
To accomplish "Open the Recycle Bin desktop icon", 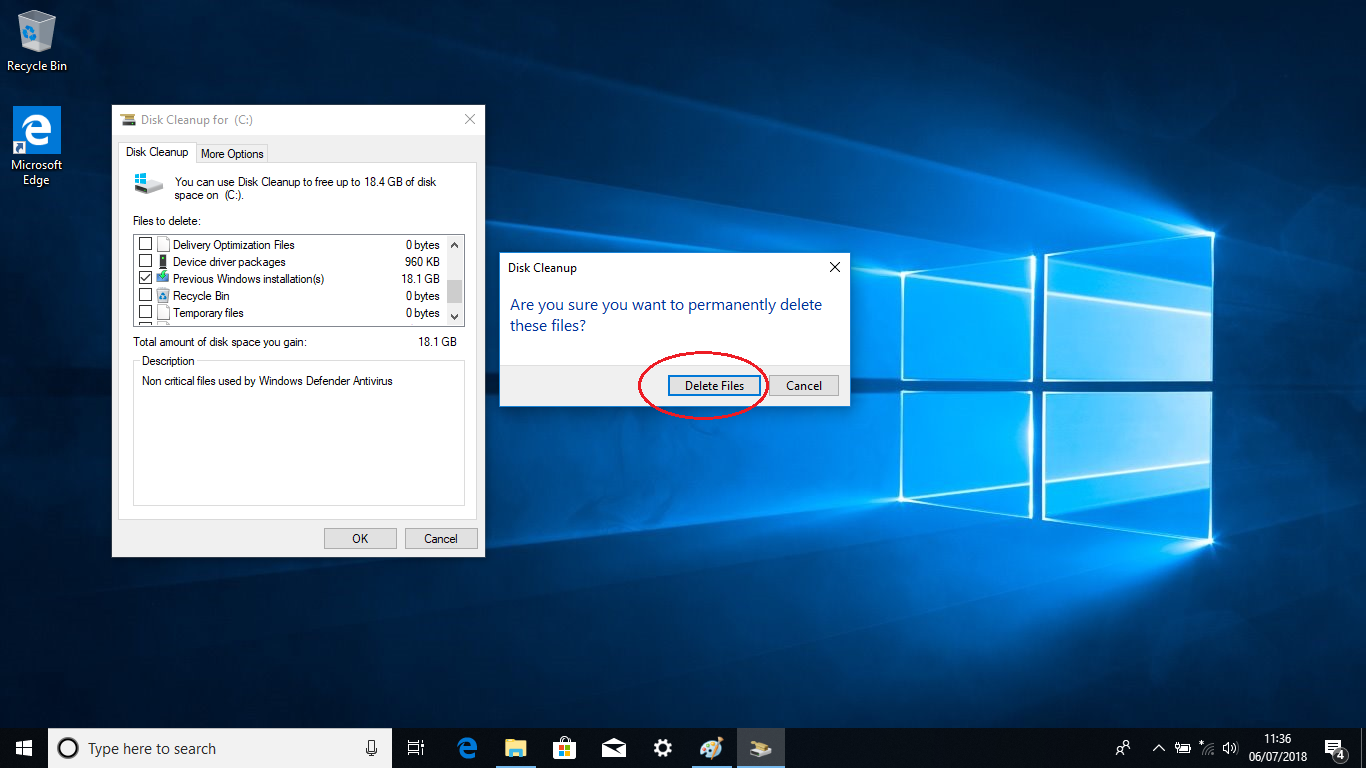I will [x=37, y=41].
